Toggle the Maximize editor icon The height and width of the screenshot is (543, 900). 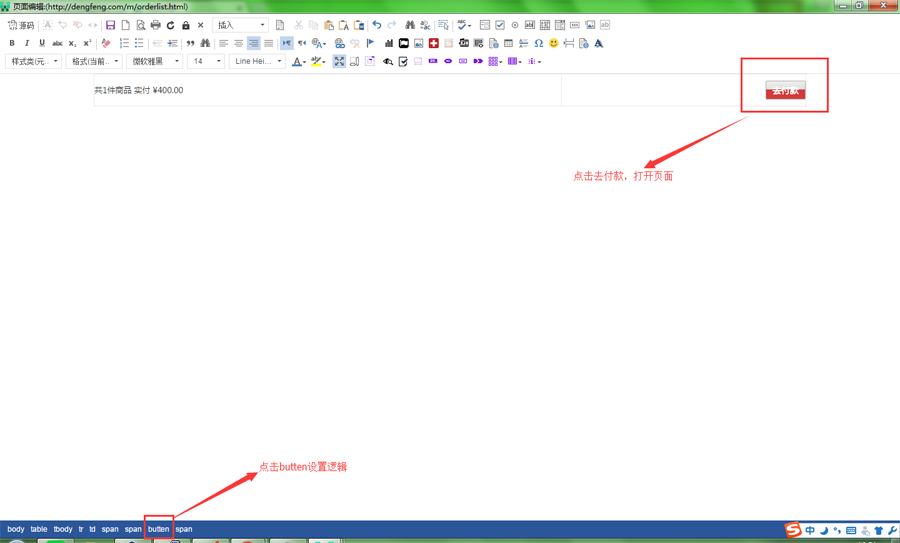coord(339,61)
